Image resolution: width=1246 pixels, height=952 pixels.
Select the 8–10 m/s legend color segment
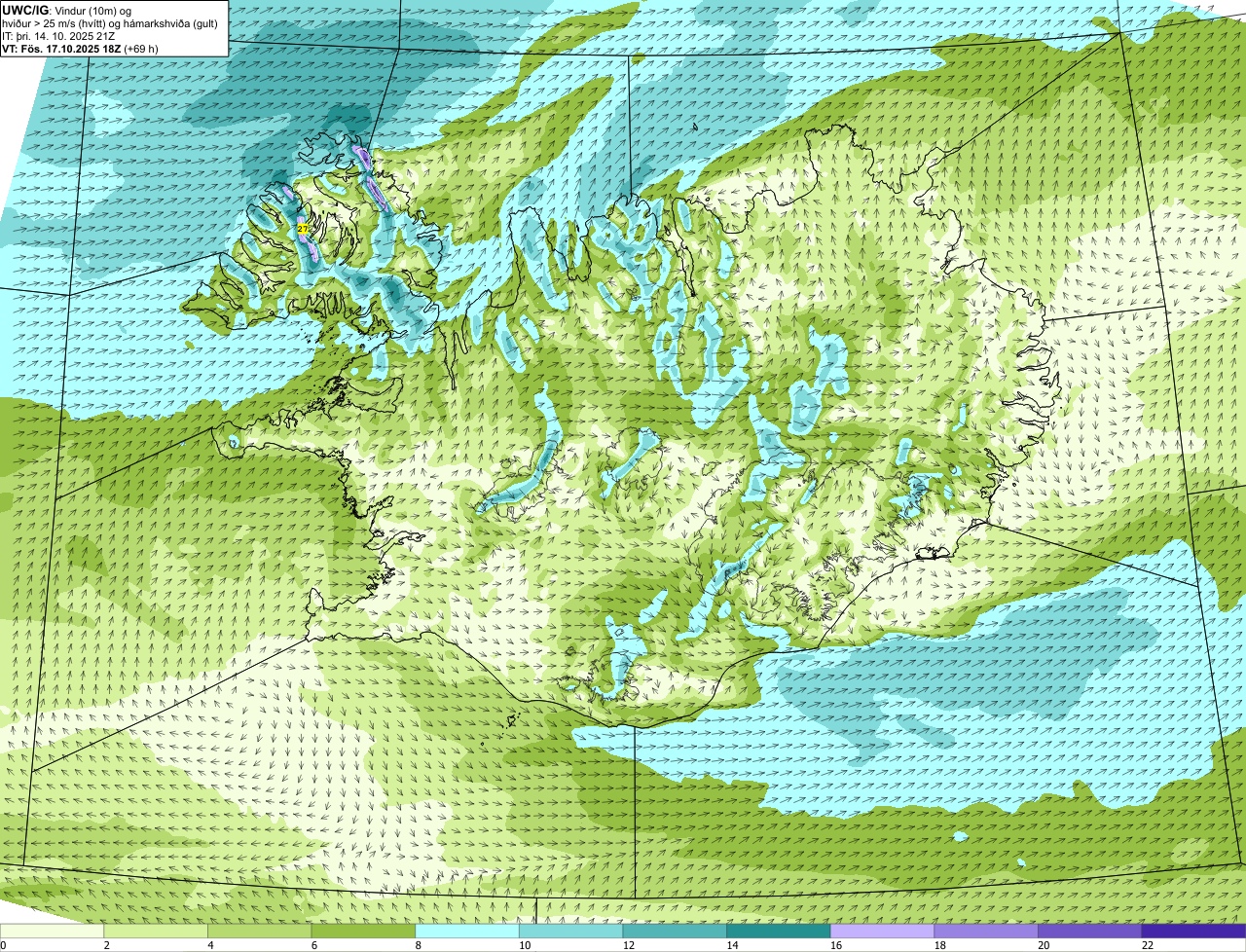click(x=467, y=931)
